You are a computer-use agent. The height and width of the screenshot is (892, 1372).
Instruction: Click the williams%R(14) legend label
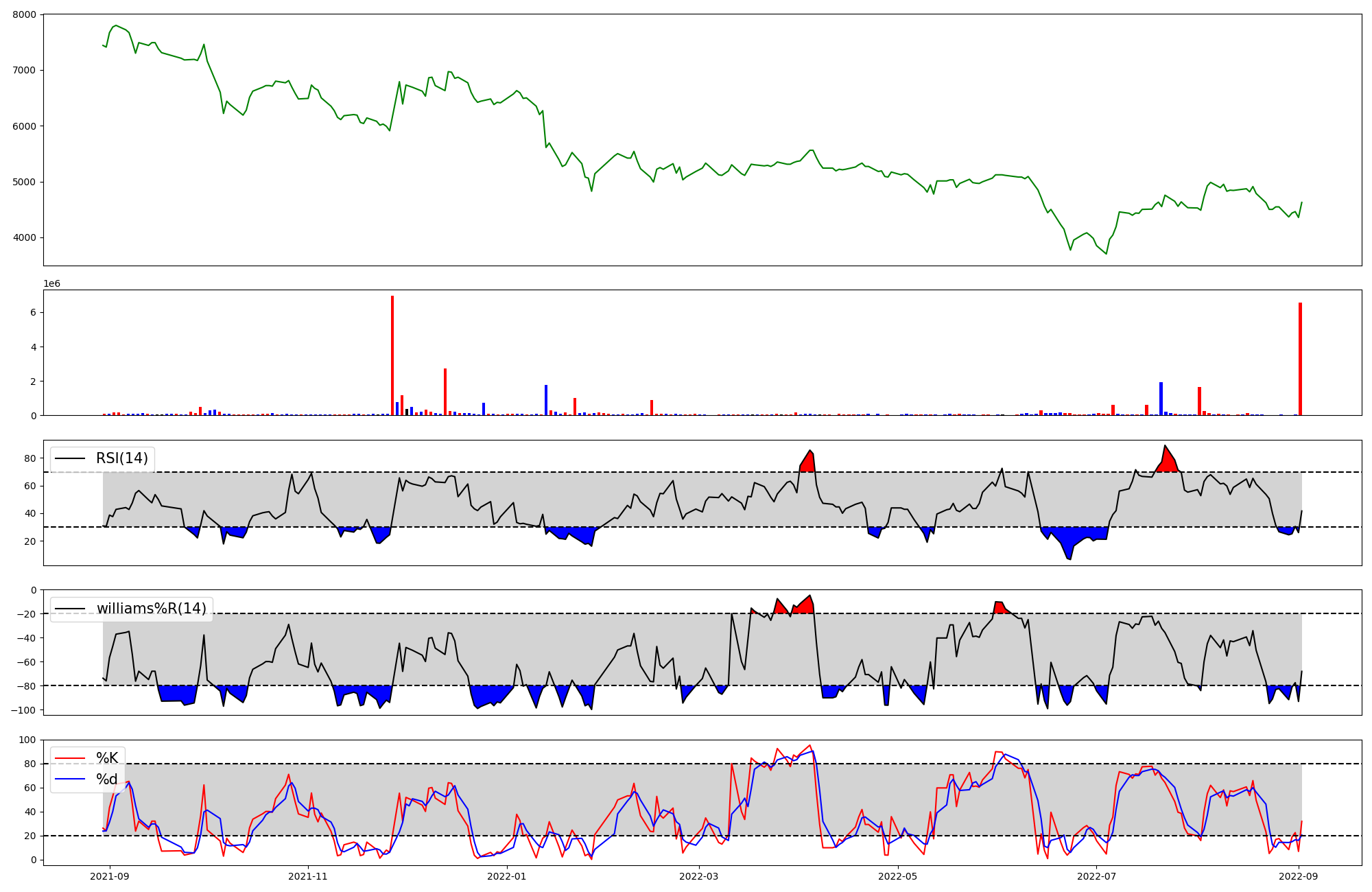151,609
